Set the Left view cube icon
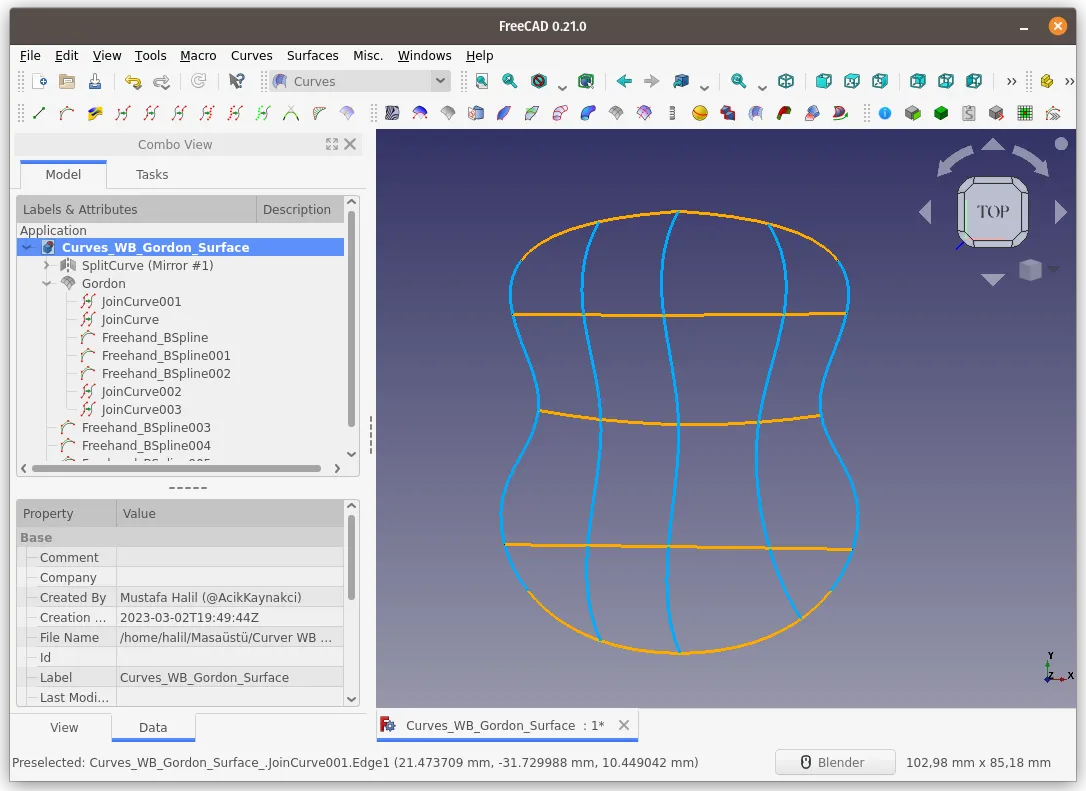The image size is (1086, 791). pos(974,81)
